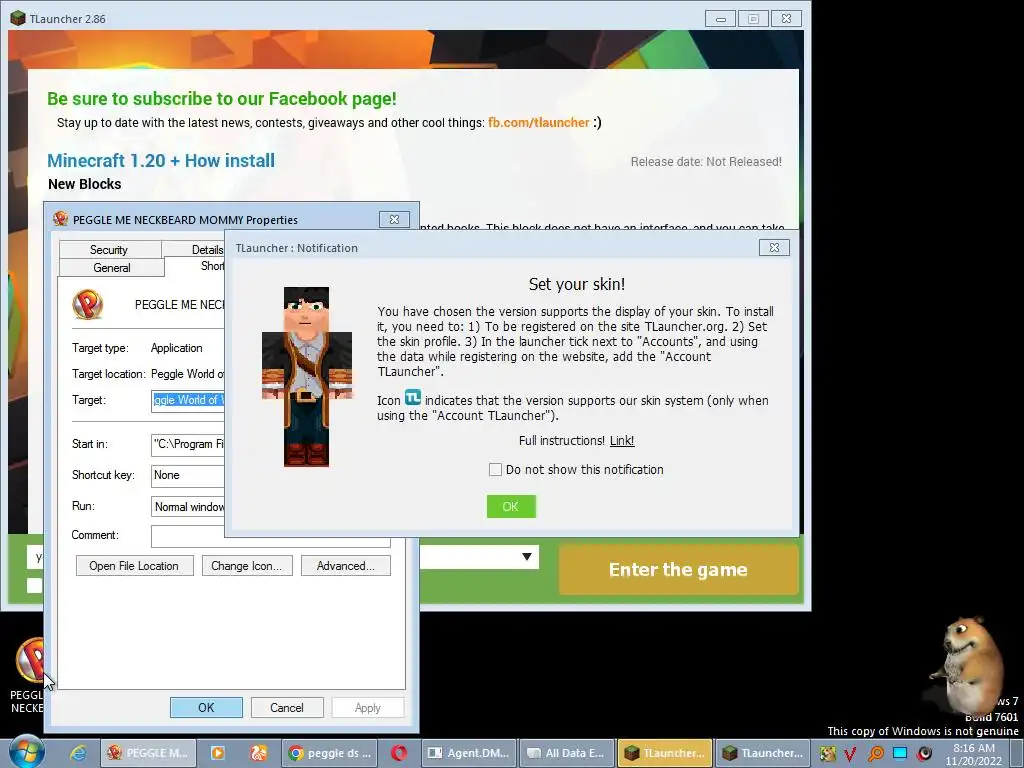Switch to PEGGLE M... taskbar window
Viewport: 1024px width, 768px height.
tap(147, 753)
